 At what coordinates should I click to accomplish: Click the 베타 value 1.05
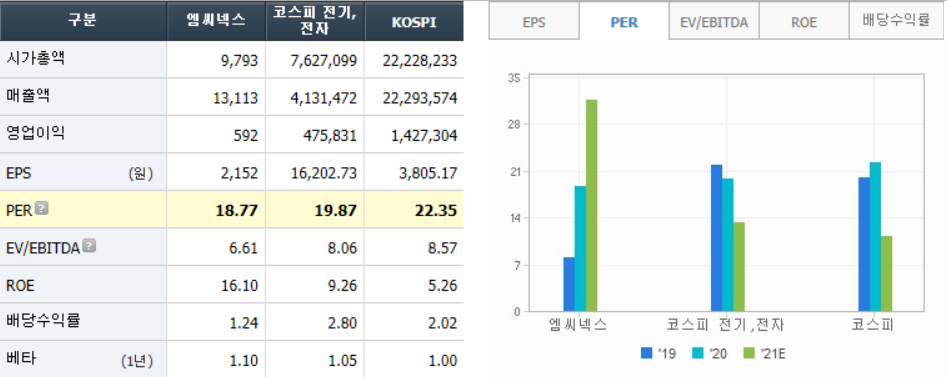(x=343, y=361)
